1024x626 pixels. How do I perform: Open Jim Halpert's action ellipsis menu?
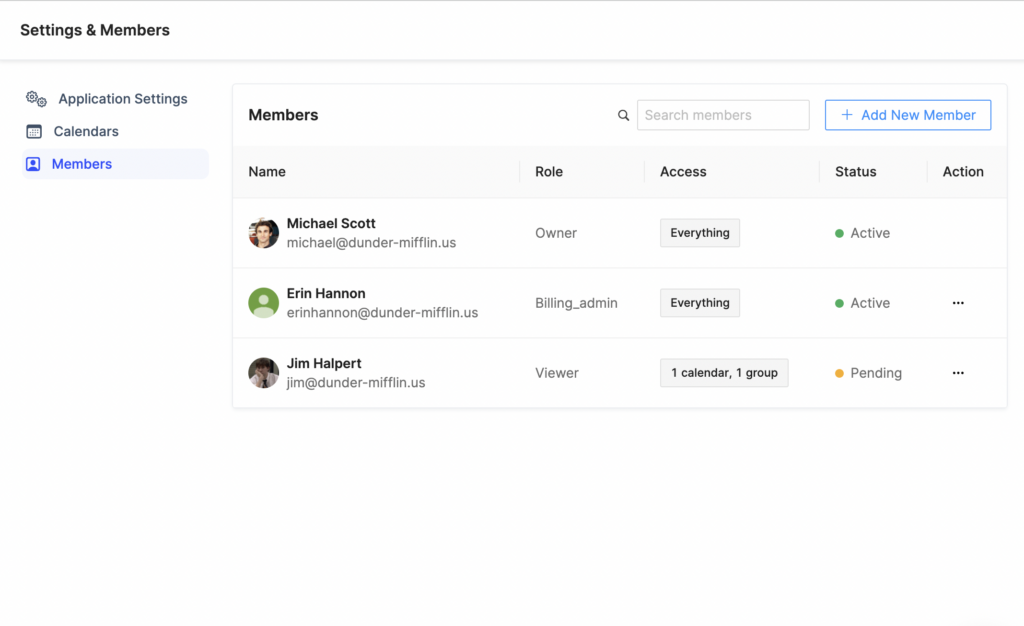tap(958, 372)
